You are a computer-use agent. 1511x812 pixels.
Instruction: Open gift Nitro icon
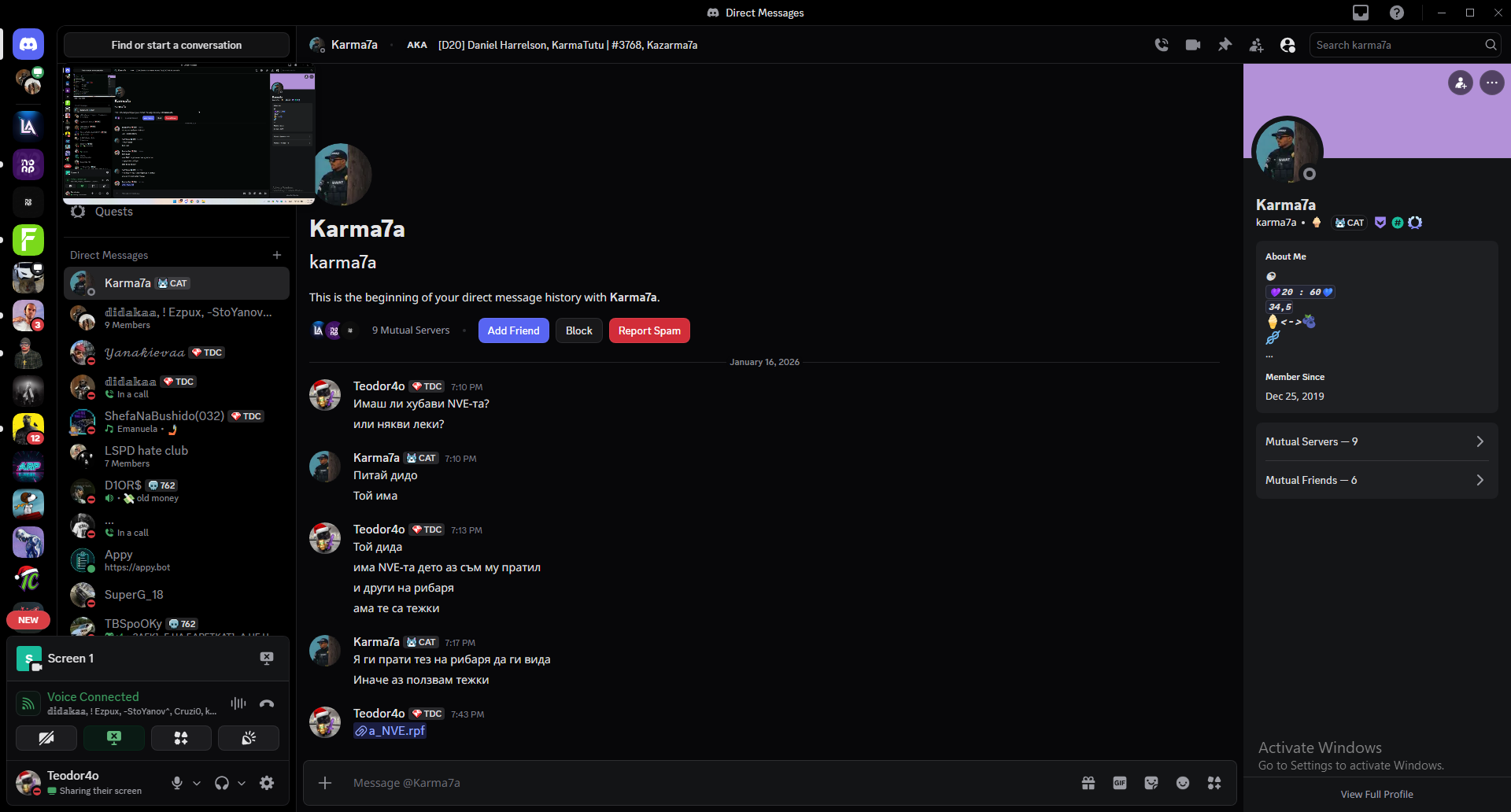(x=1088, y=783)
